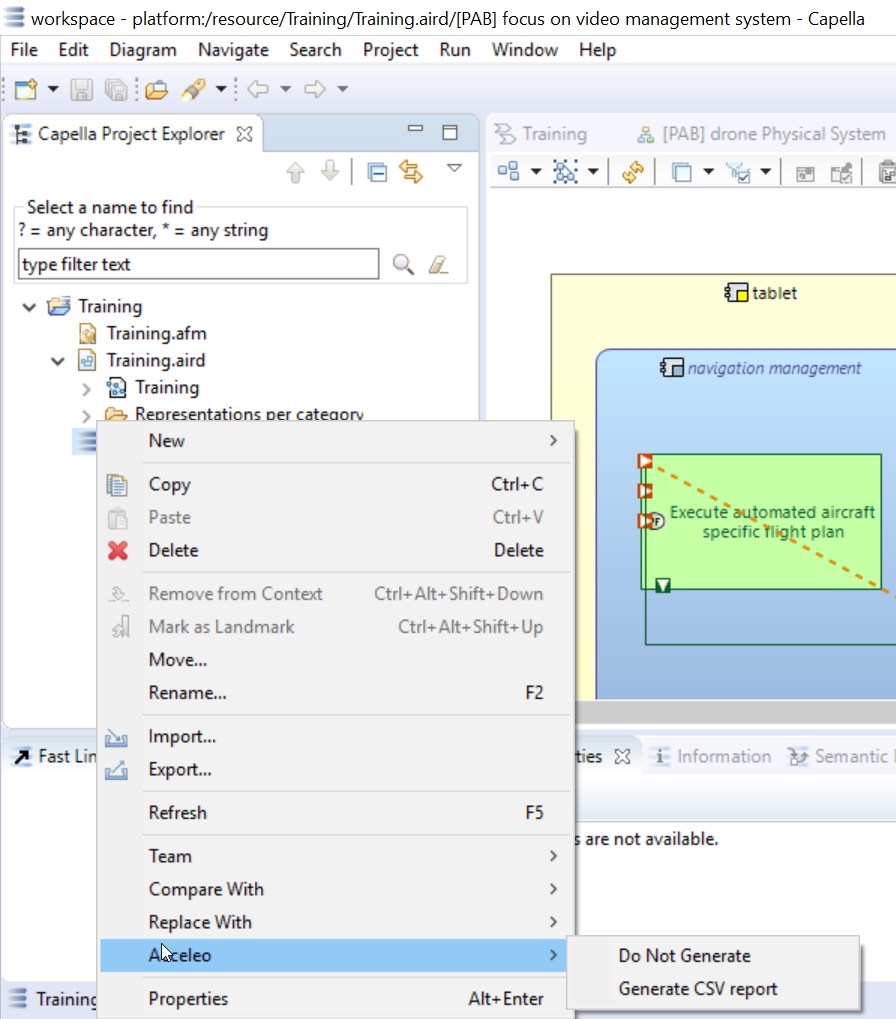896x1019 pixels.
Task: Open the New wizard dropdown arrow
Action: (53, 89)
